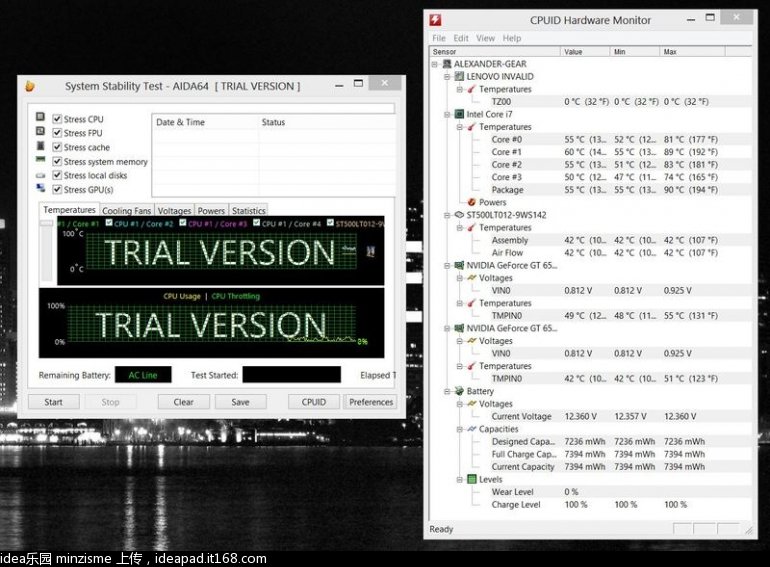This screenshot has width=770, height=567.
Task: Switch to the Voltages tab in AIDA64
Action: tap(174, 210)
